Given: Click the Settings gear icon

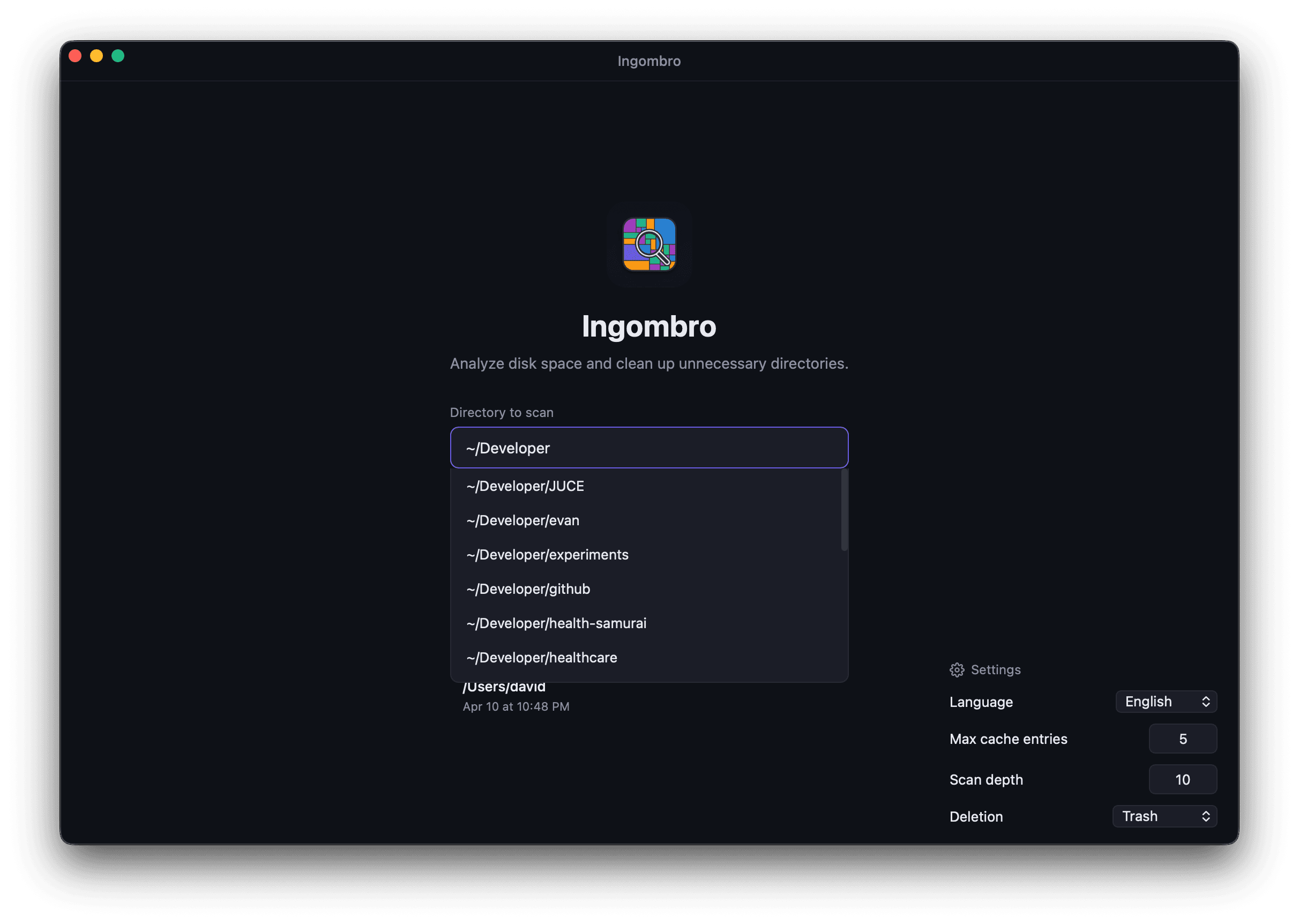Looking at the screenshot, I should click(957, 669).
